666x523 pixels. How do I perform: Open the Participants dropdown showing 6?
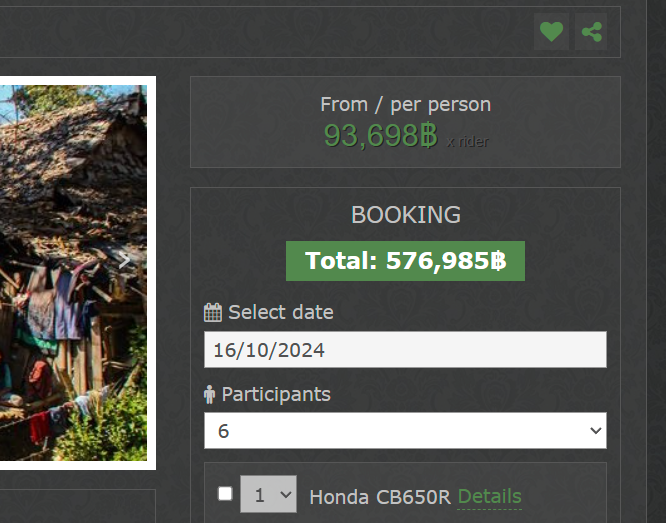[405, 431]
